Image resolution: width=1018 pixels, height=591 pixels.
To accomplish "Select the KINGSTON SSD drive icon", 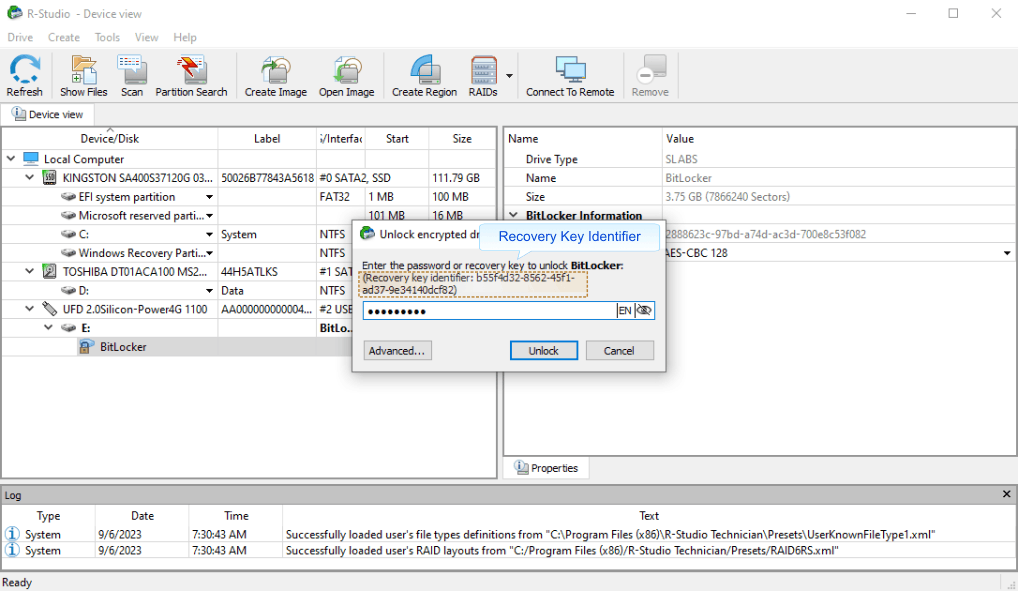I will click(49, 177).
